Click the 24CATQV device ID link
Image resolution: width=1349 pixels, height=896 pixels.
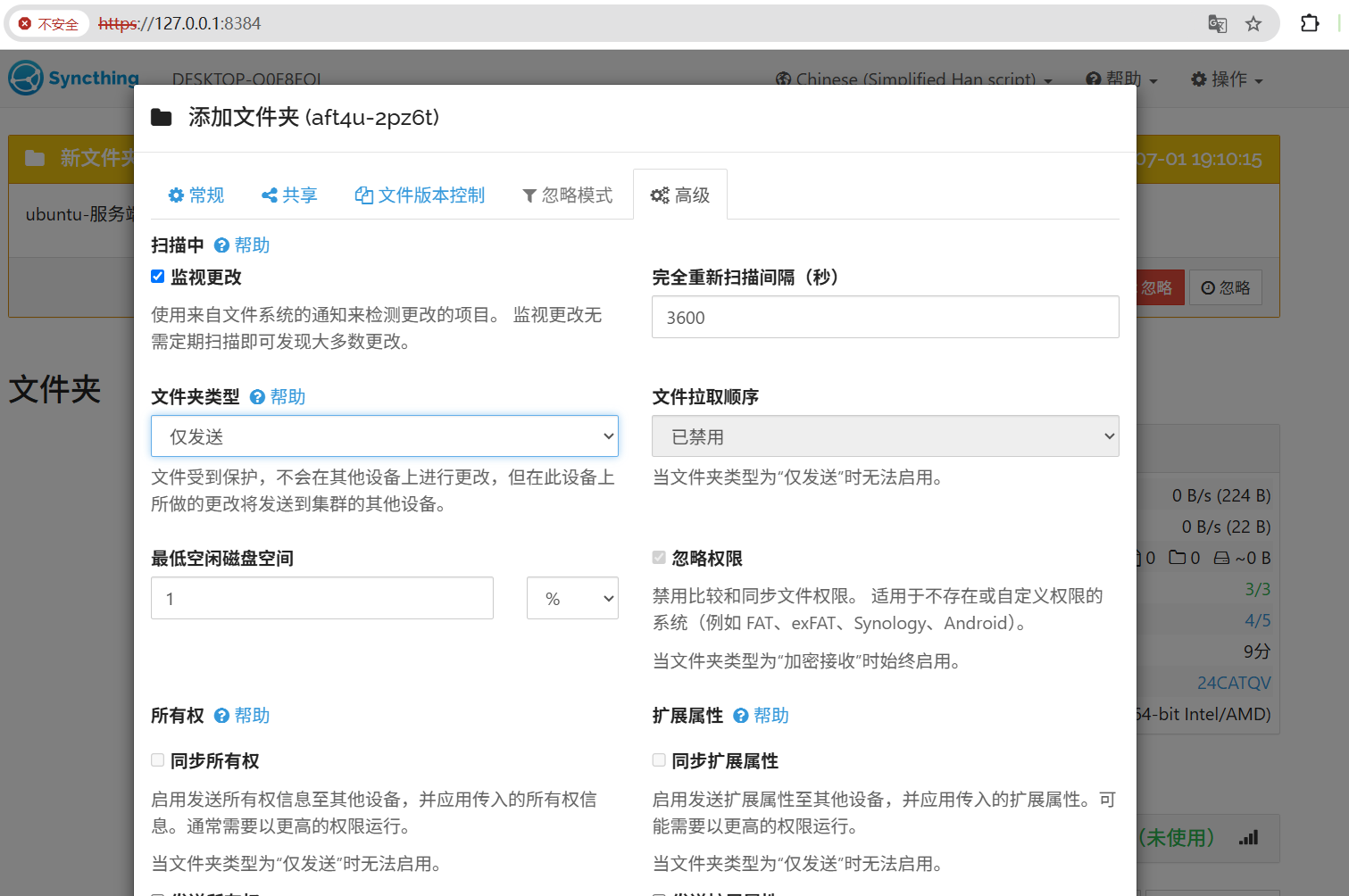[1234, 683]
